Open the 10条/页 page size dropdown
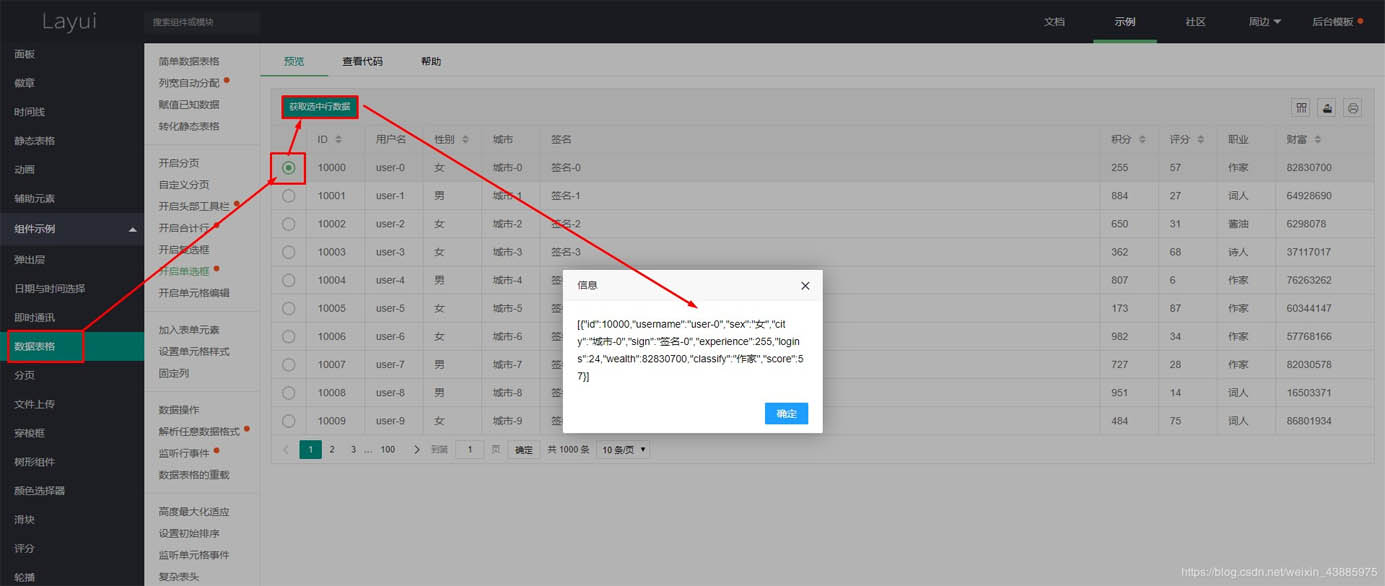Image resolution: width=1385 pixels, height=586 pixels. [x=623, y=450]
